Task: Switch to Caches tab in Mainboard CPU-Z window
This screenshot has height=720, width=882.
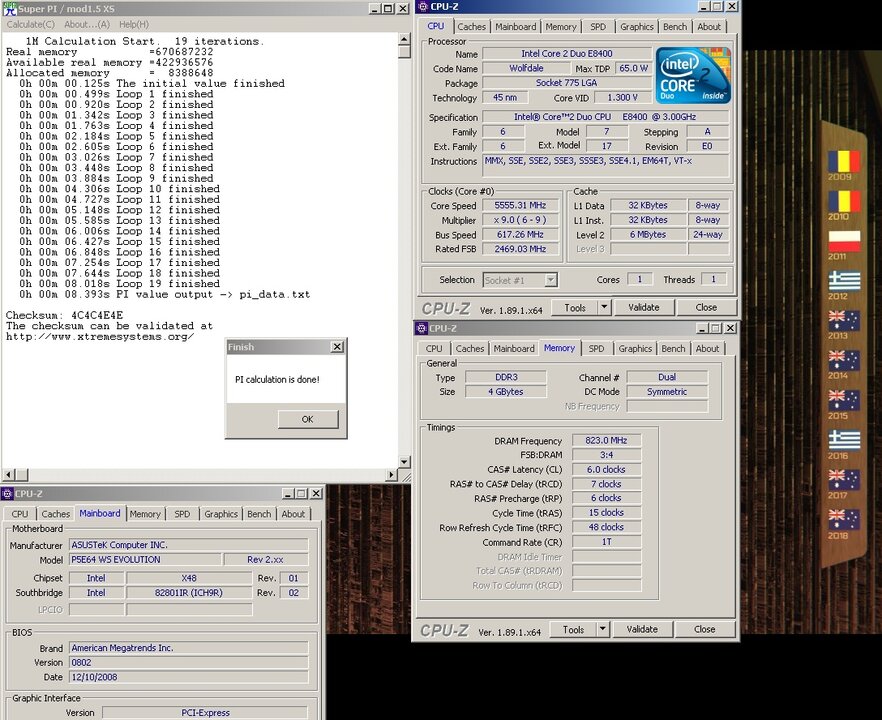Action: click(56, 514)
